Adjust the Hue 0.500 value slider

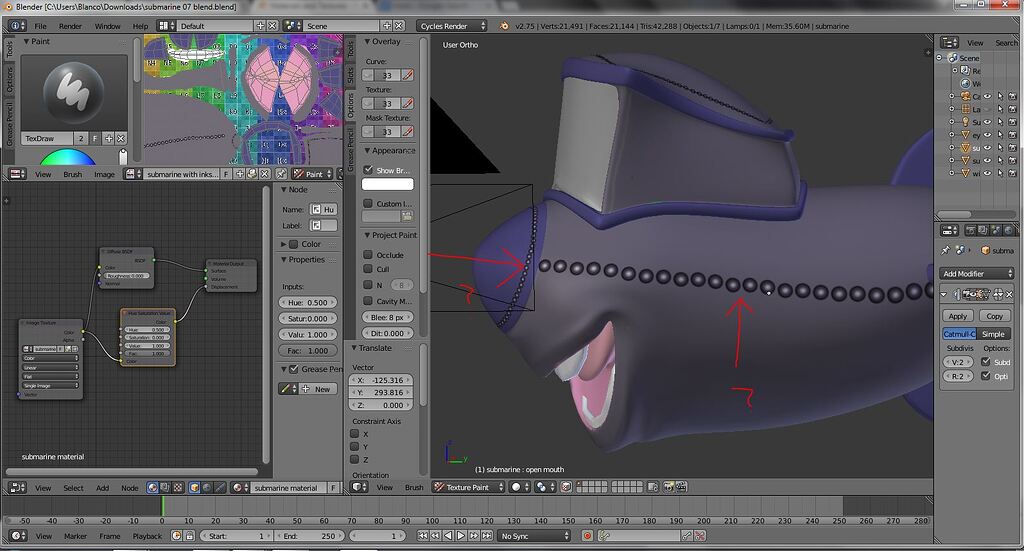click(x=308, y=302)
